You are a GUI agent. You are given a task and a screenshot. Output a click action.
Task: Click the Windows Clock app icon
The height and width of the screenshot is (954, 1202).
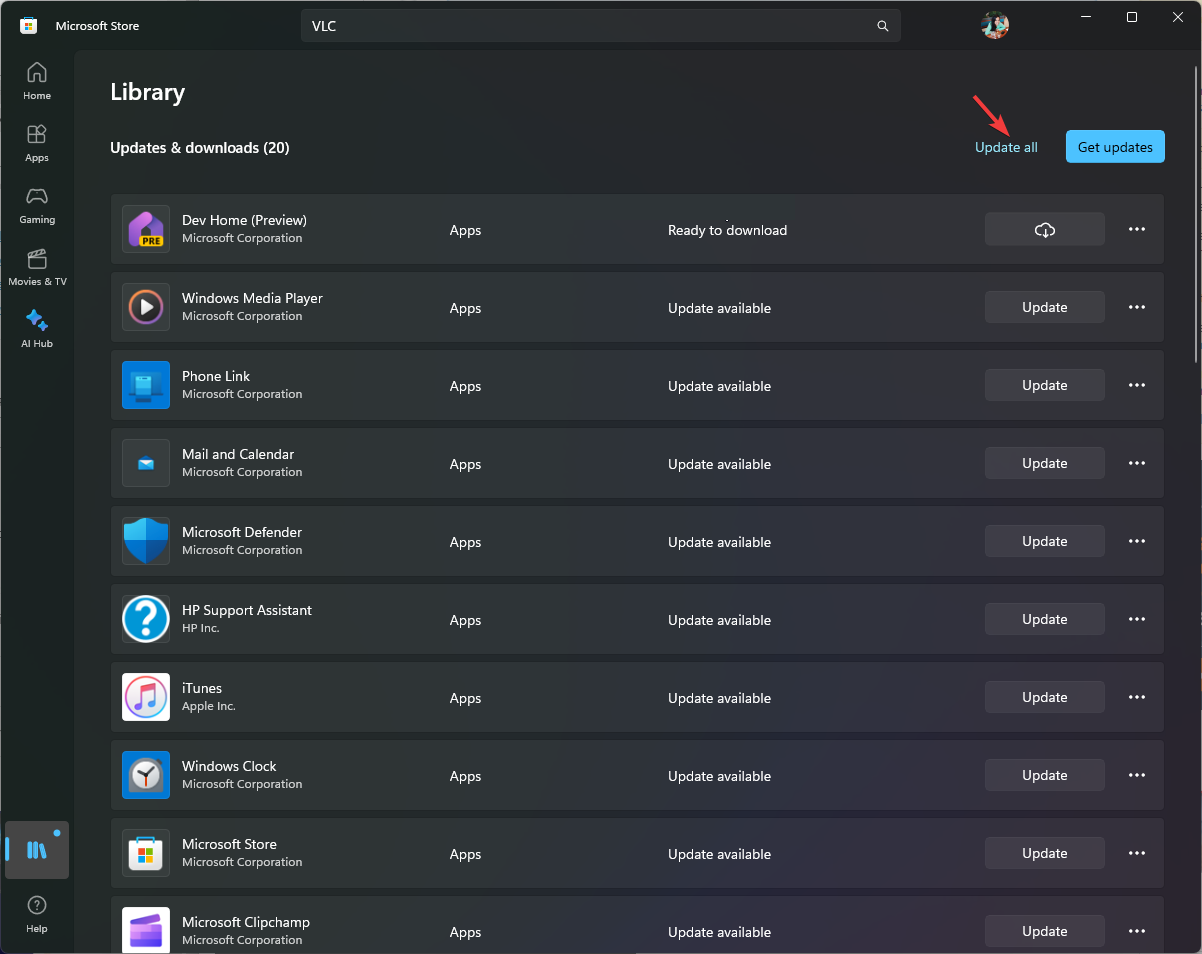tap(146, 775)
